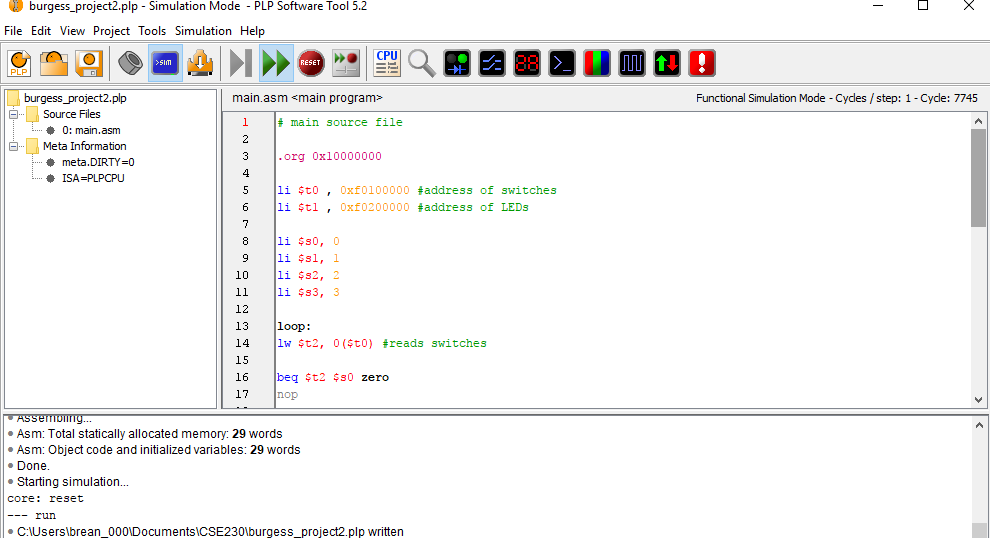Open the Switches module icon
Image resolution: width=990 pixels, height=538 pixels.
tap(493, 64)
